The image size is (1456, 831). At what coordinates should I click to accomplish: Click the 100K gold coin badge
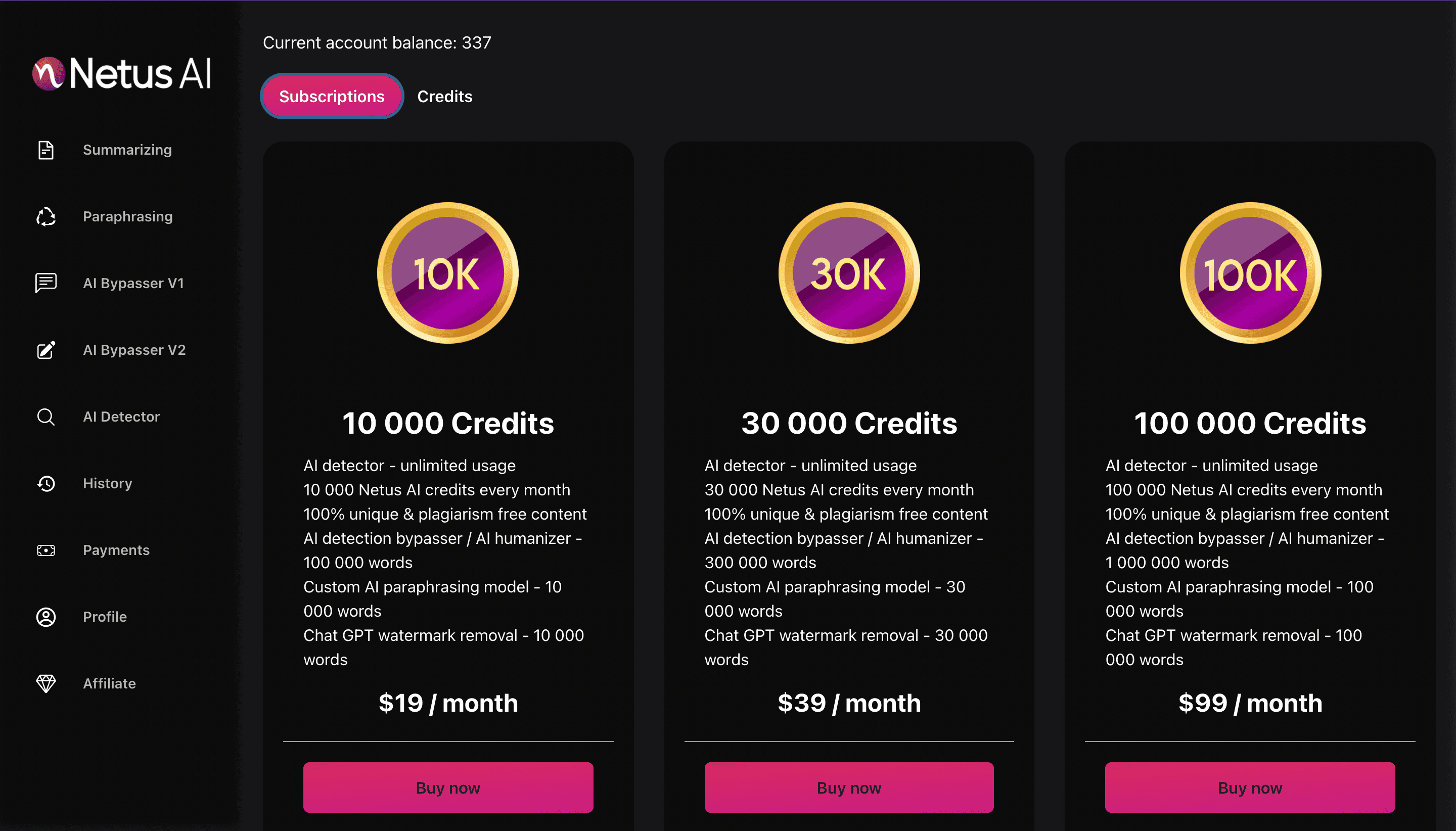(1250, 273)
